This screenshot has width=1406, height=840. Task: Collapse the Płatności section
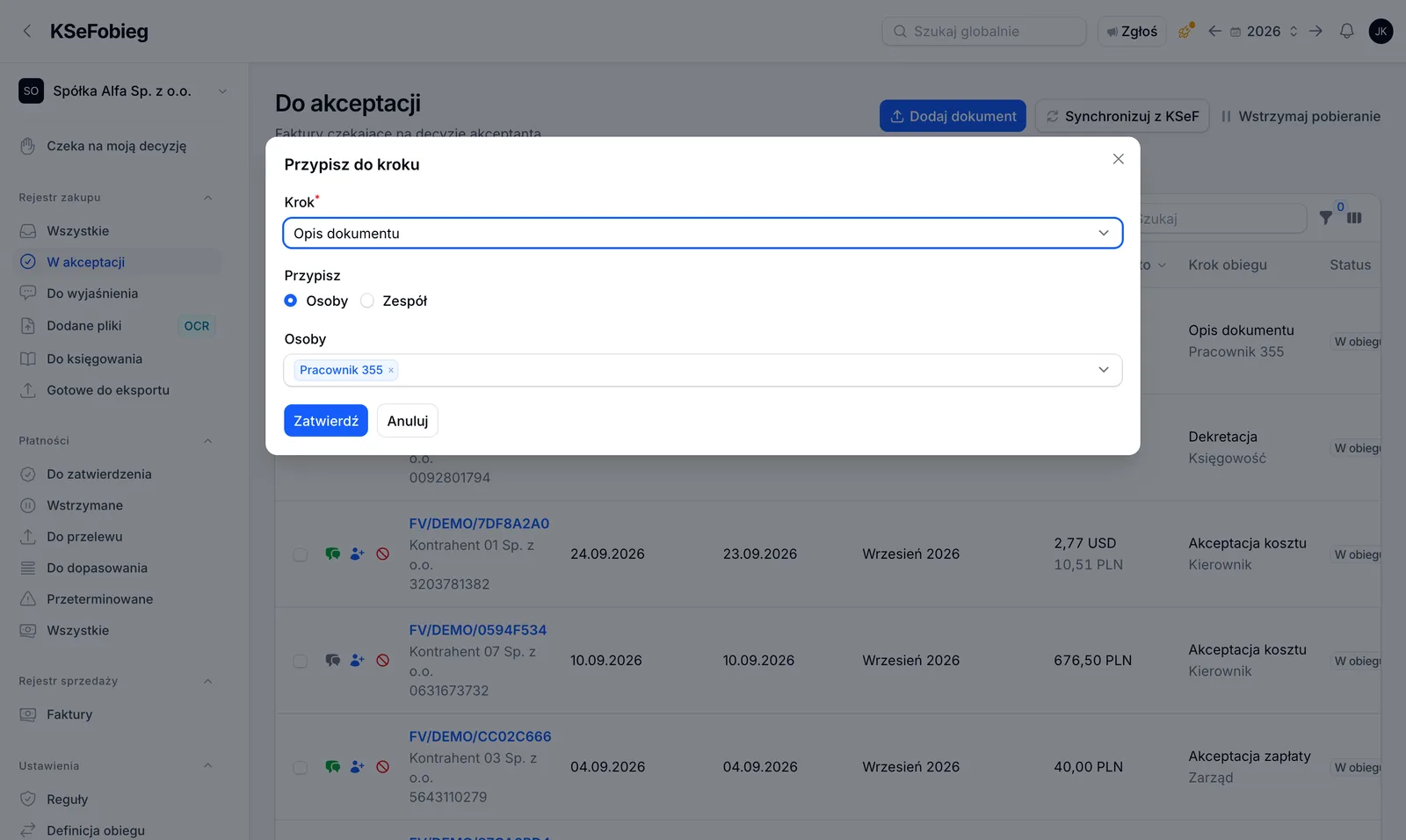pyautogui.click(x=208, y=441)
